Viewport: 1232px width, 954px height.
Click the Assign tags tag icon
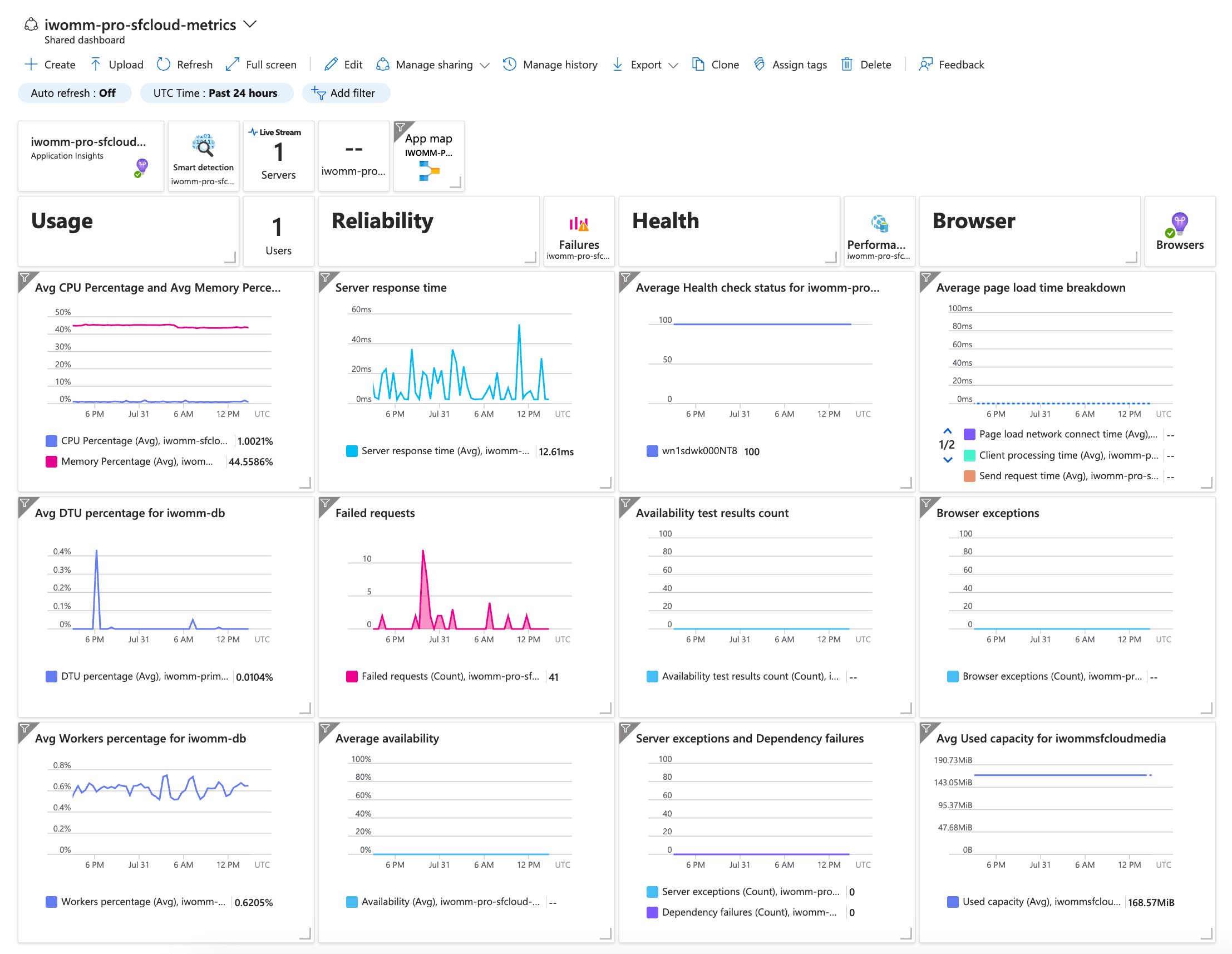click(x=759, y=65)
